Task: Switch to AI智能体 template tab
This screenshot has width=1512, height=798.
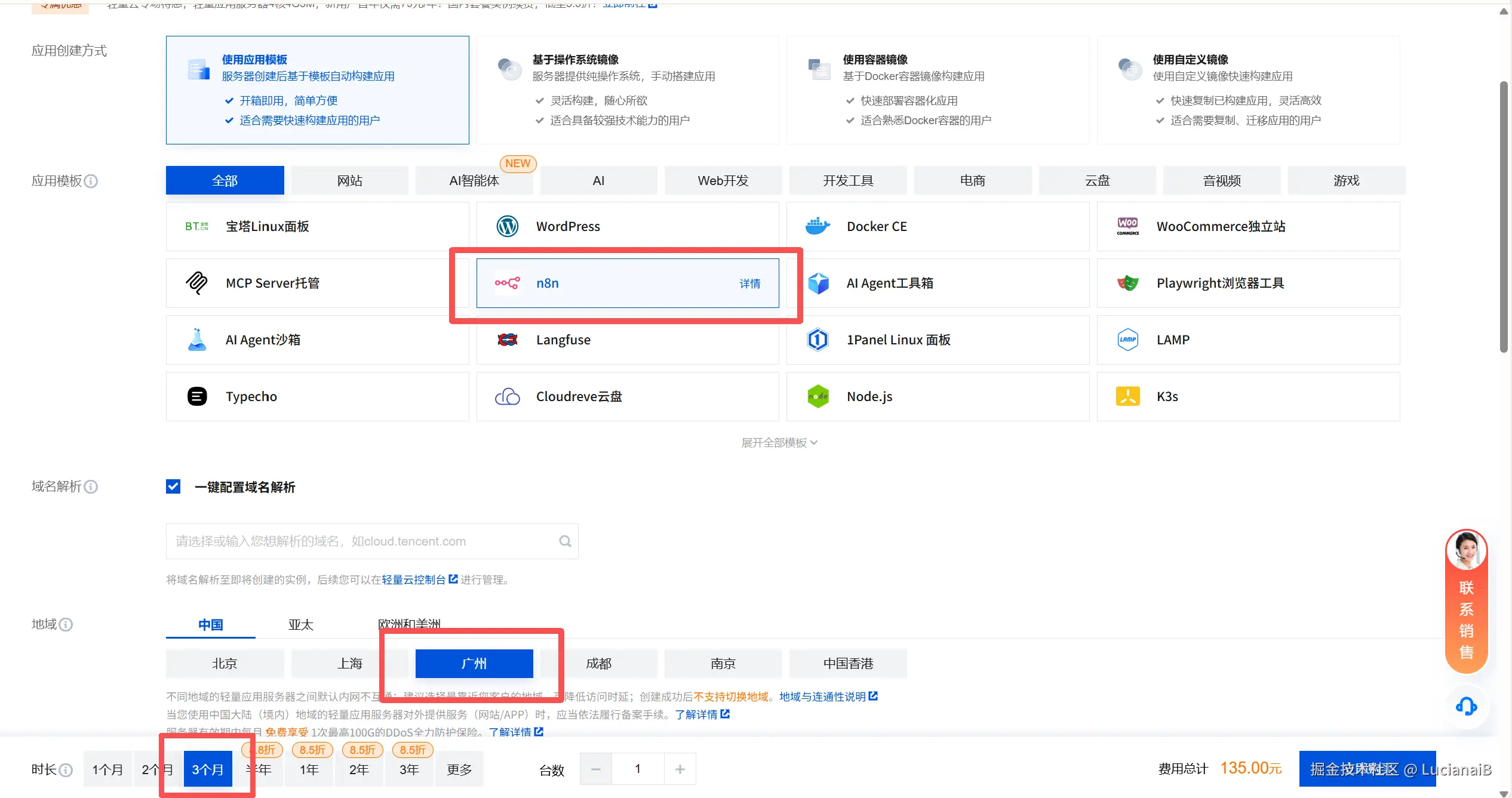Action: point(474,180)
